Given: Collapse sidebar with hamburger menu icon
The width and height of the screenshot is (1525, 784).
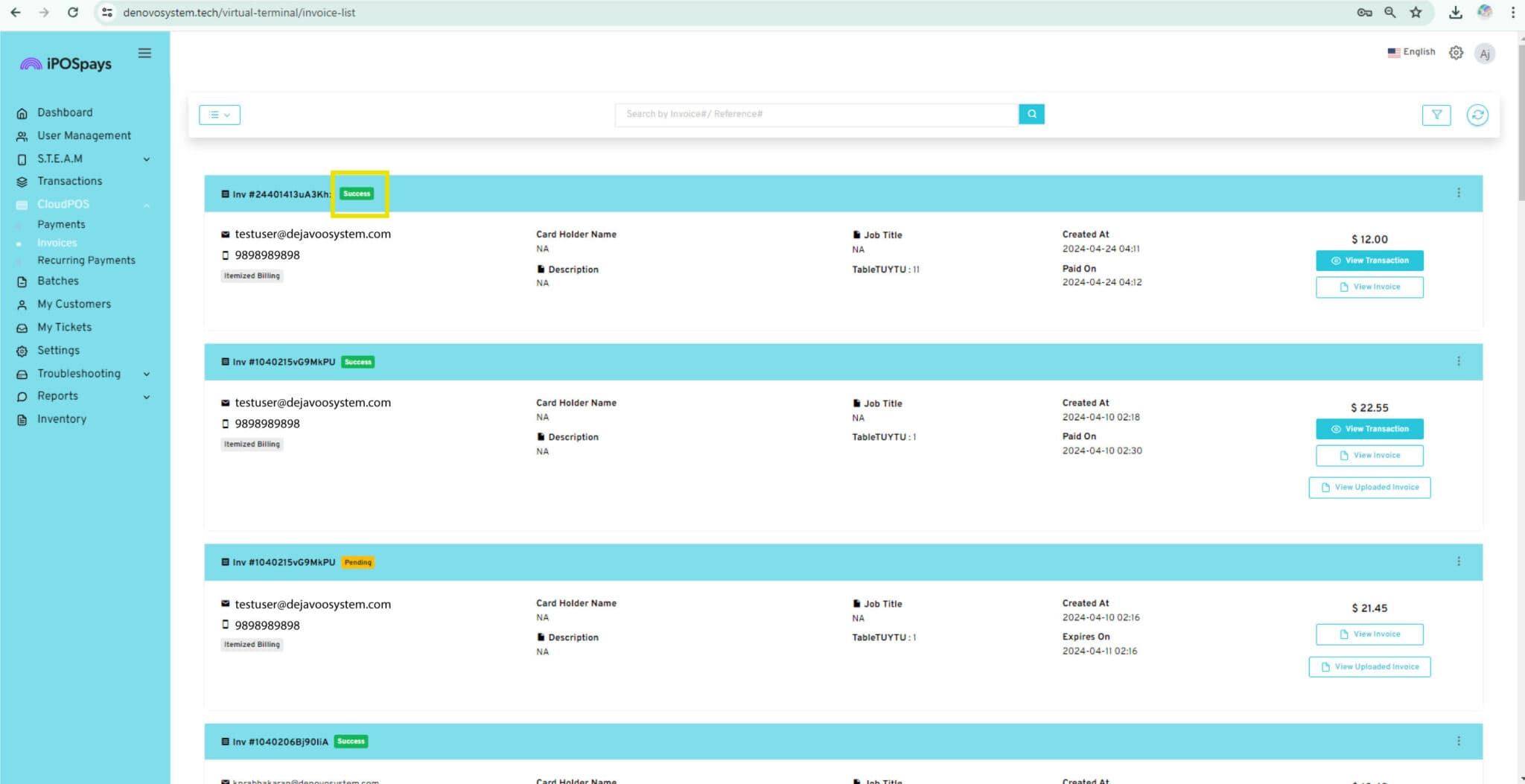Looking at the screenshot, I should point(144,53).
